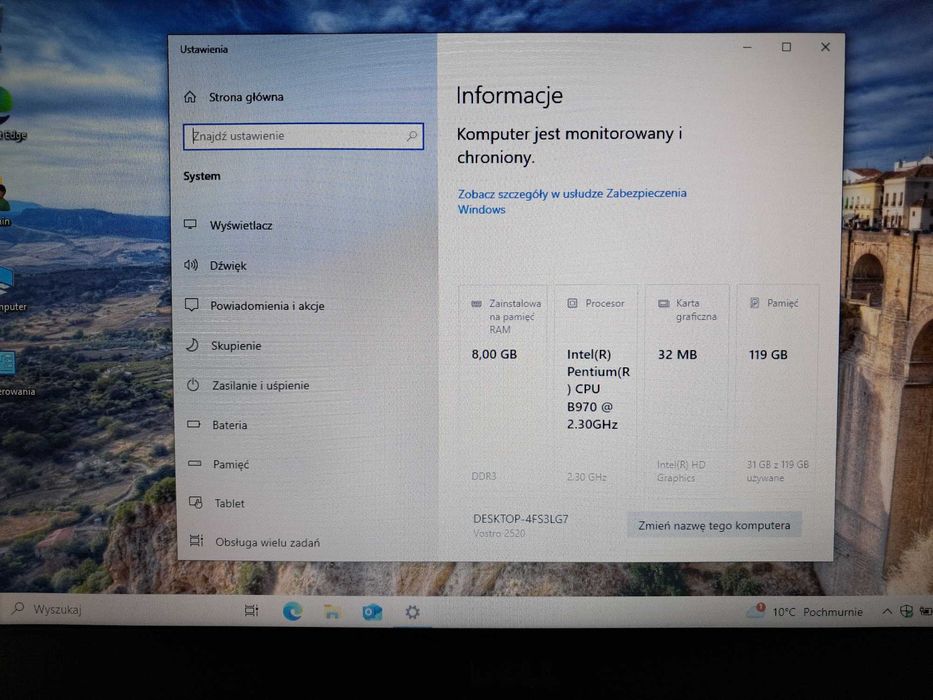Open Strona główna home page
The image size is (933, 700).
[x=234, y=97]
